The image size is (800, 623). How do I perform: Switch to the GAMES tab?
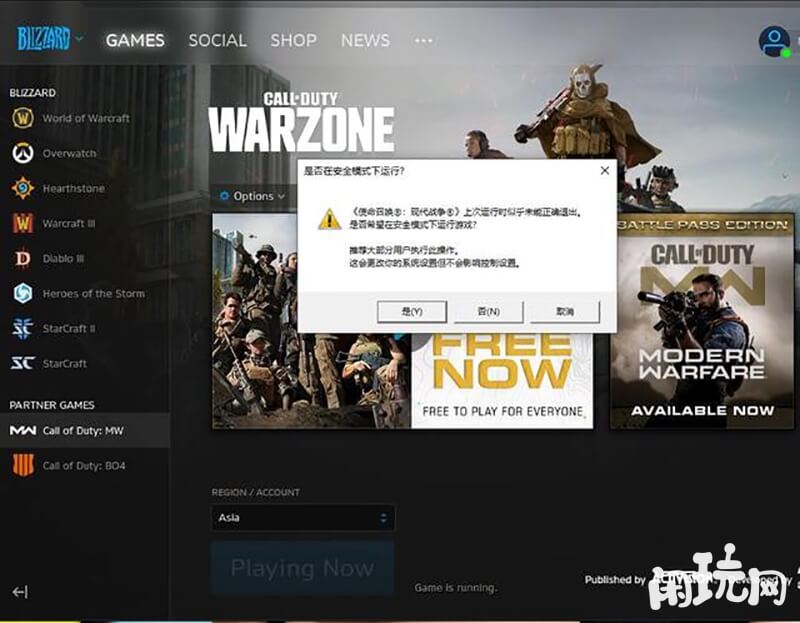tap(135, 40)
